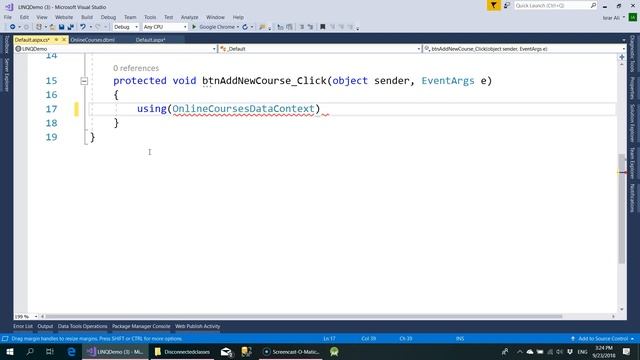Viewport: 640px width, 360px height.
Task: Switch to the Default.aspx tab
Action: 150,40
